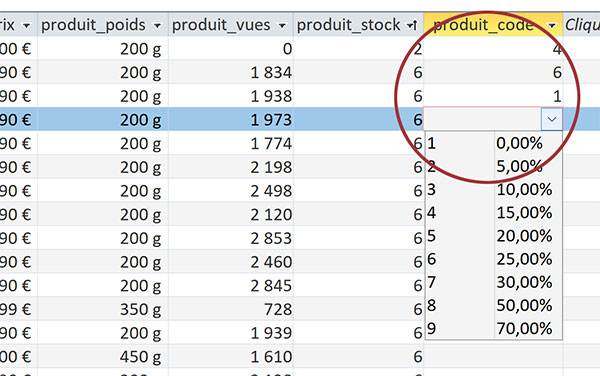
Task: Select the cell with 1 610 views
Action: (x=231, y=356)
